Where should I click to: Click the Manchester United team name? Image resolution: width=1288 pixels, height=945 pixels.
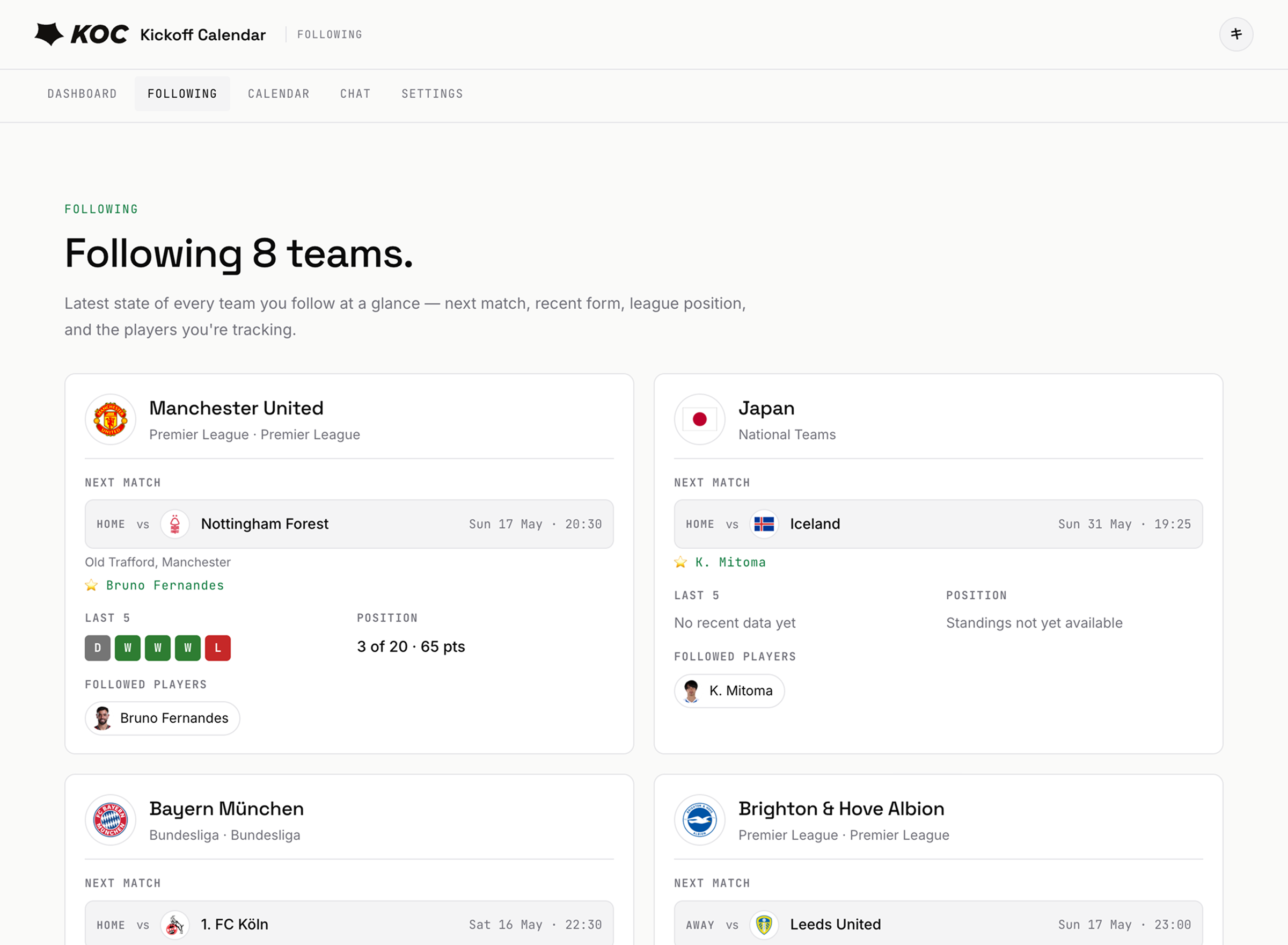[x=236, y=409]
